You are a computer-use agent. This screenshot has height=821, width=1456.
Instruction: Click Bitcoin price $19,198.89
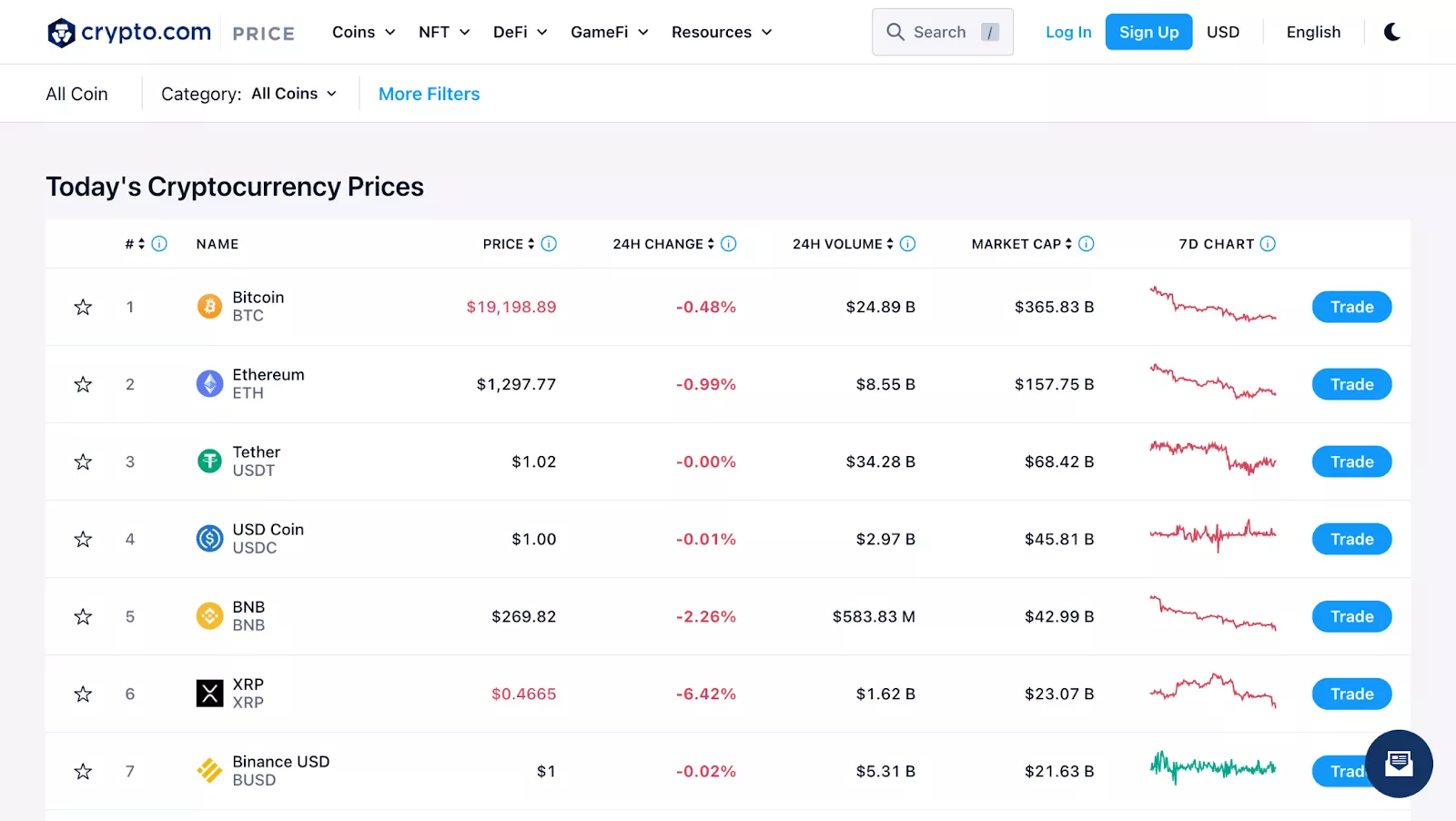[x=511, y=307]
